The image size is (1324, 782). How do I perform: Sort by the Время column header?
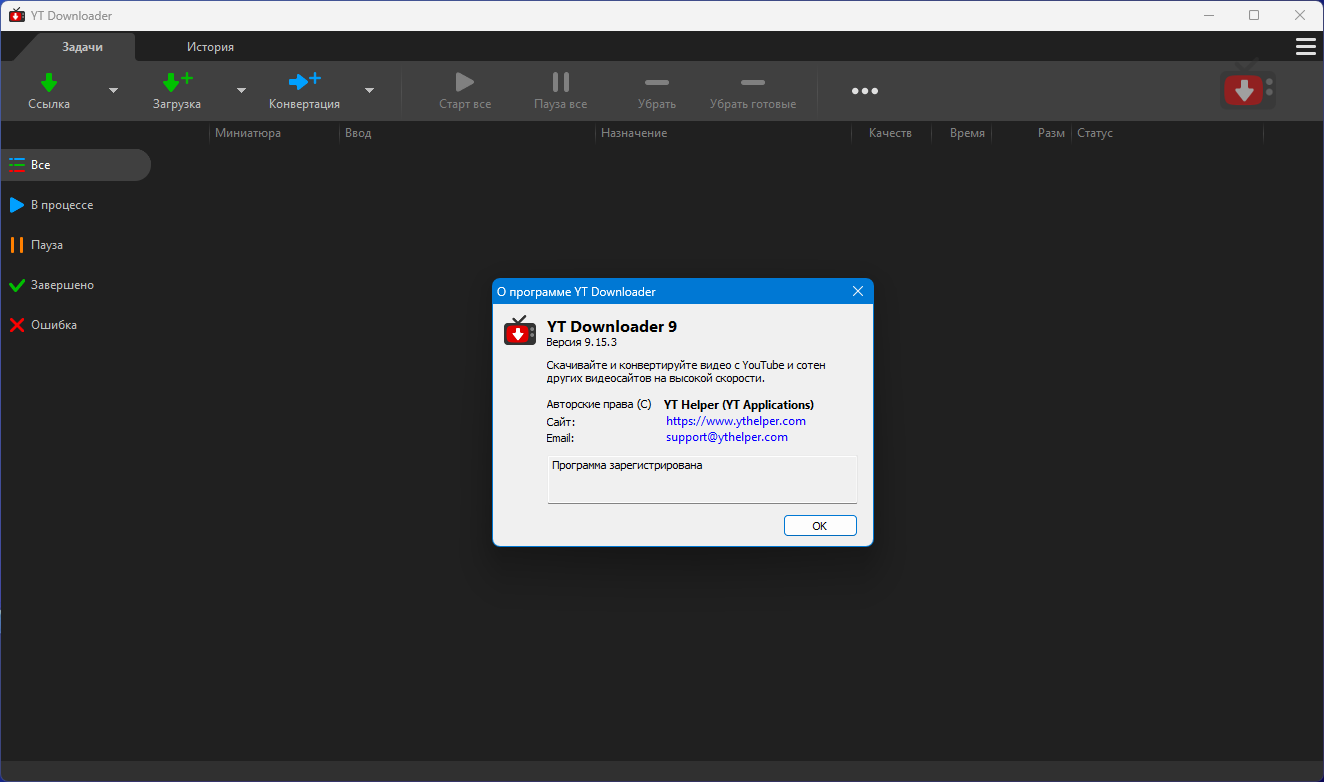pyautogui.click(x=961, y=133)
